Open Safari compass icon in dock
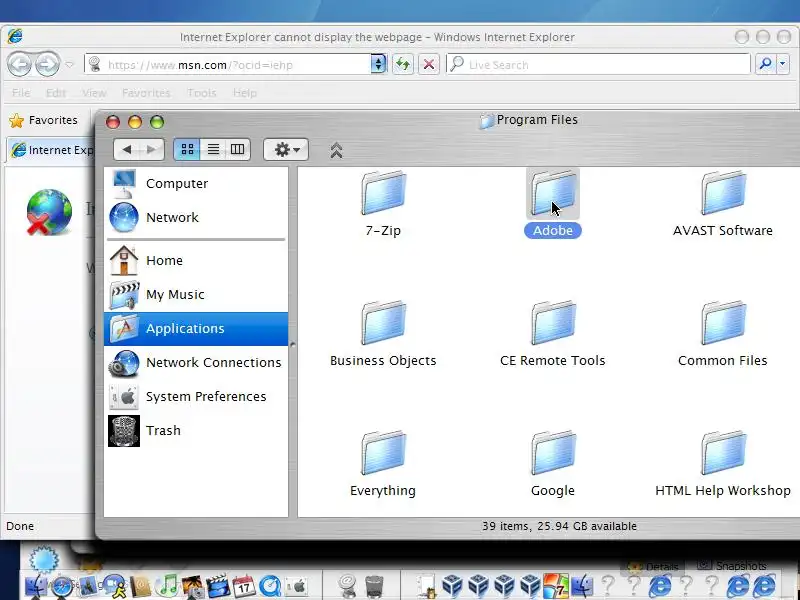 tap(63, 586)
